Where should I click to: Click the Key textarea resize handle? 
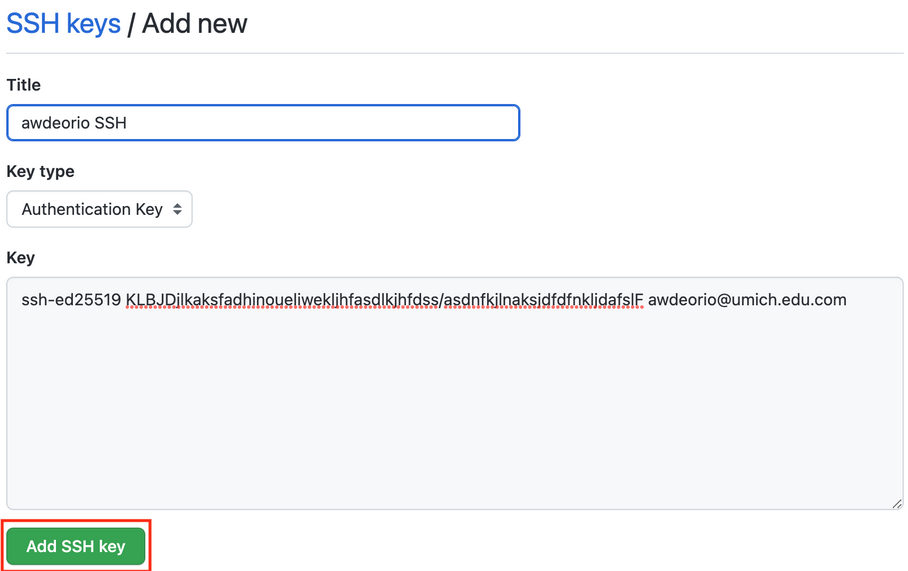click(897, 504)
